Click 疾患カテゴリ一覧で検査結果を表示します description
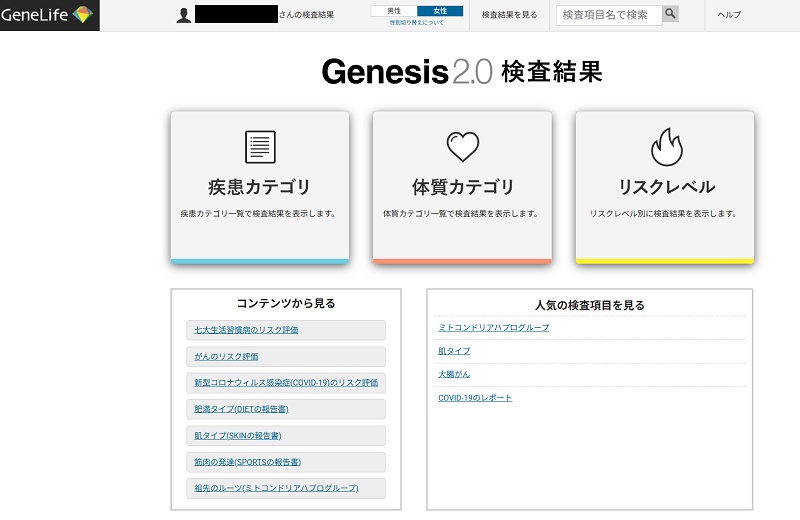 [258, 214]
